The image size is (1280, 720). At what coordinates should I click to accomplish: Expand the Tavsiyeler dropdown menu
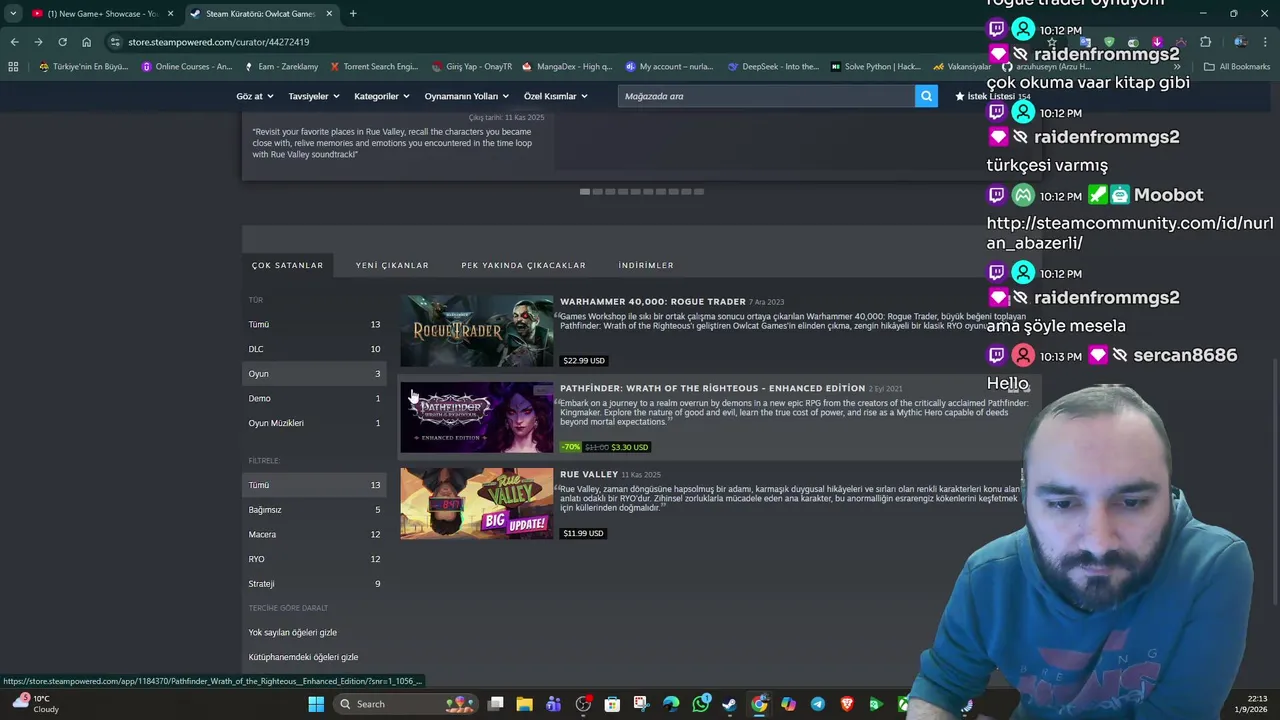point(314,96)
